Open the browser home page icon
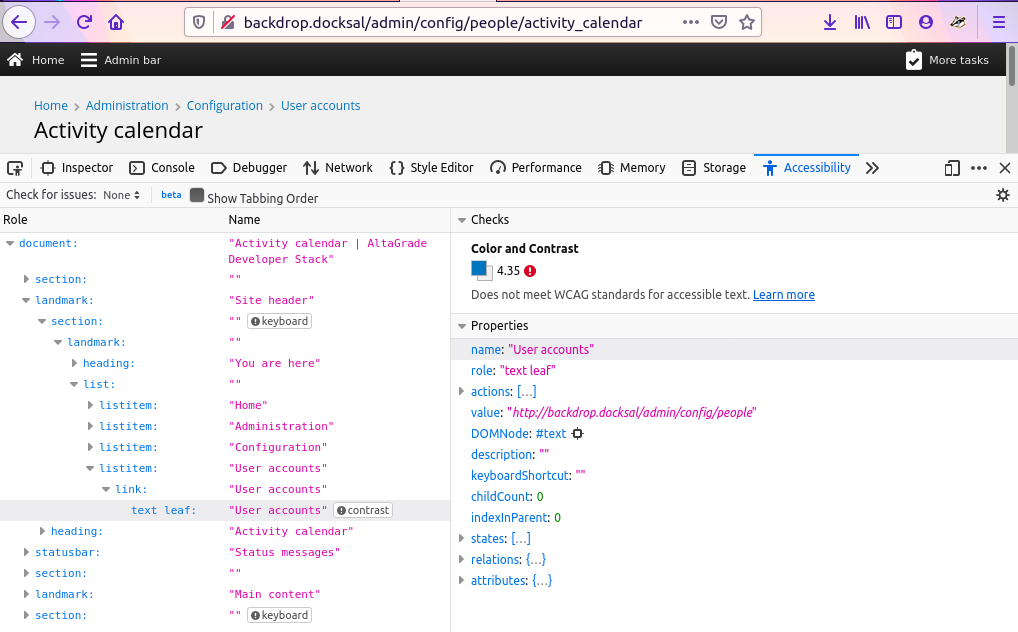 tap(116, 23)
